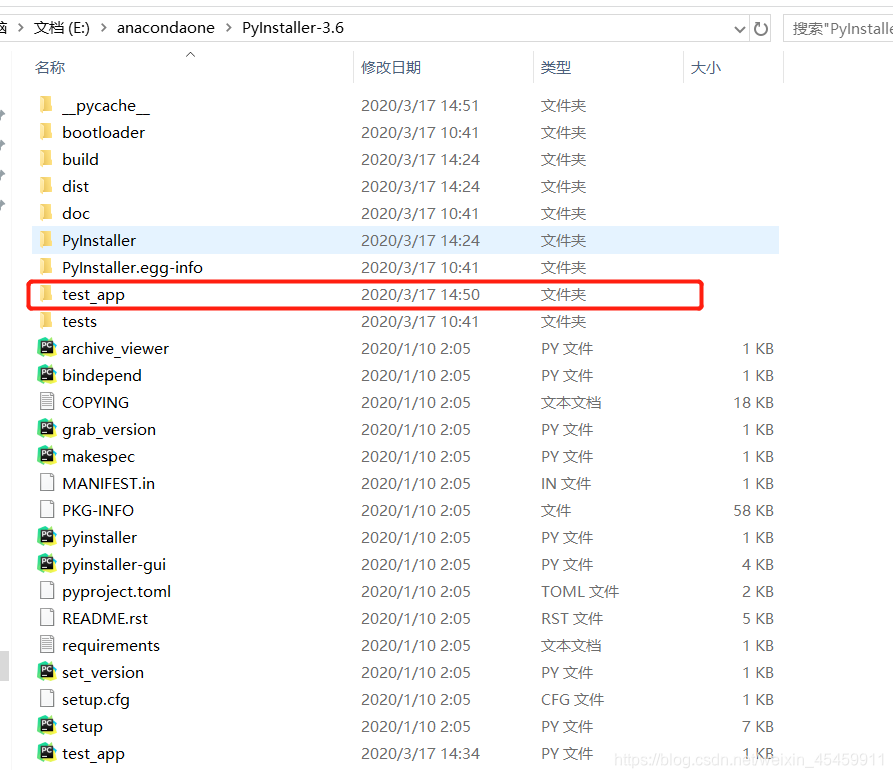Click the sort chevron above 名称 column
This screenshot has width=893, height=778.
(x=190, y=56)
